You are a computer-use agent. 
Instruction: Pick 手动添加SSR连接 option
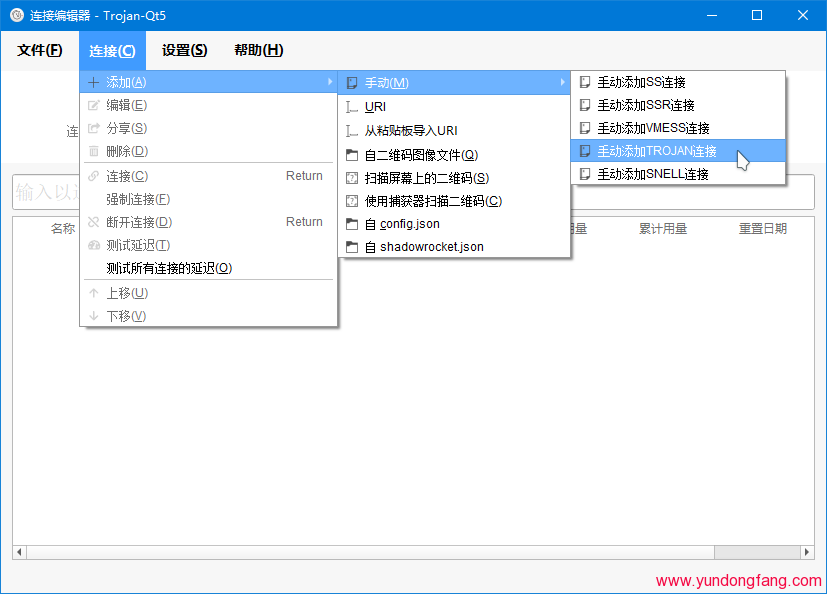click(x=678, y=105)
